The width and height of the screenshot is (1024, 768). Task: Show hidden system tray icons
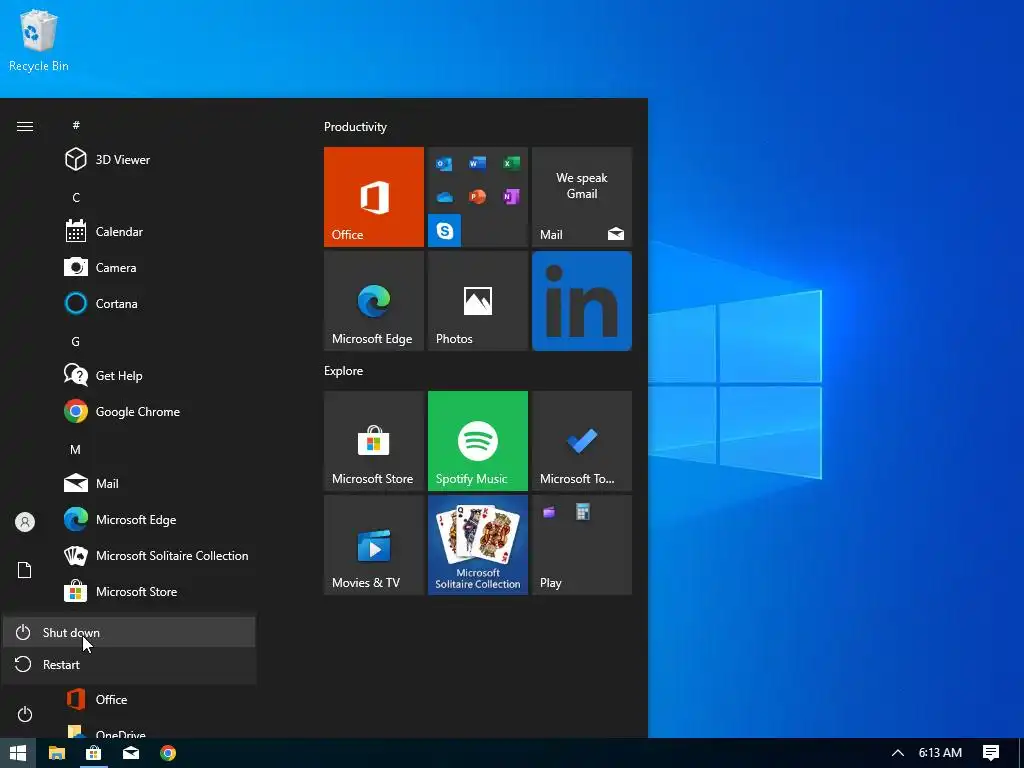pyautogui.click(x=898, y=753)
